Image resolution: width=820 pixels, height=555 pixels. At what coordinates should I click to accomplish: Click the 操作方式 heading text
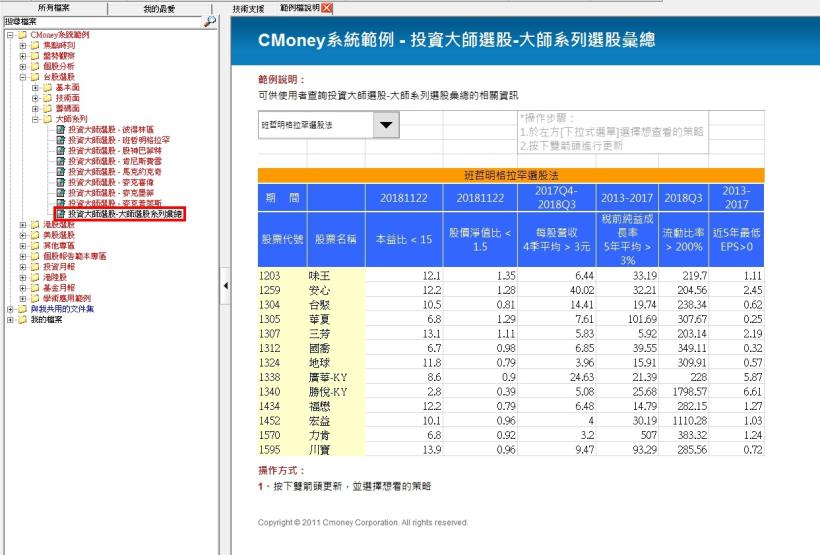click(x=281, y=470)
